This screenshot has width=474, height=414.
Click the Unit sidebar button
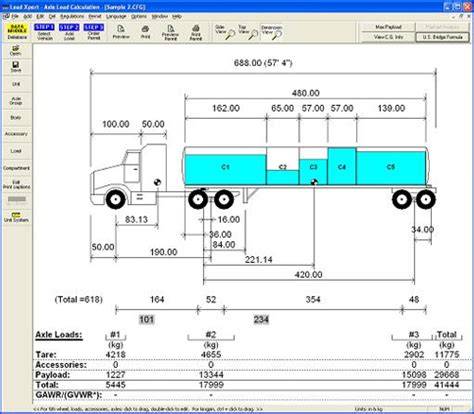(16, 84)
